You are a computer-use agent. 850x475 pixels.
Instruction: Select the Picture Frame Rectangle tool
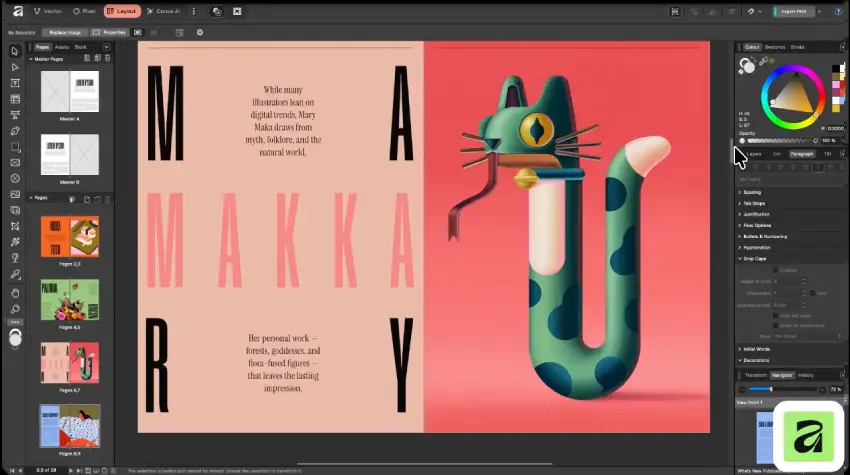(x=15, y=163)
